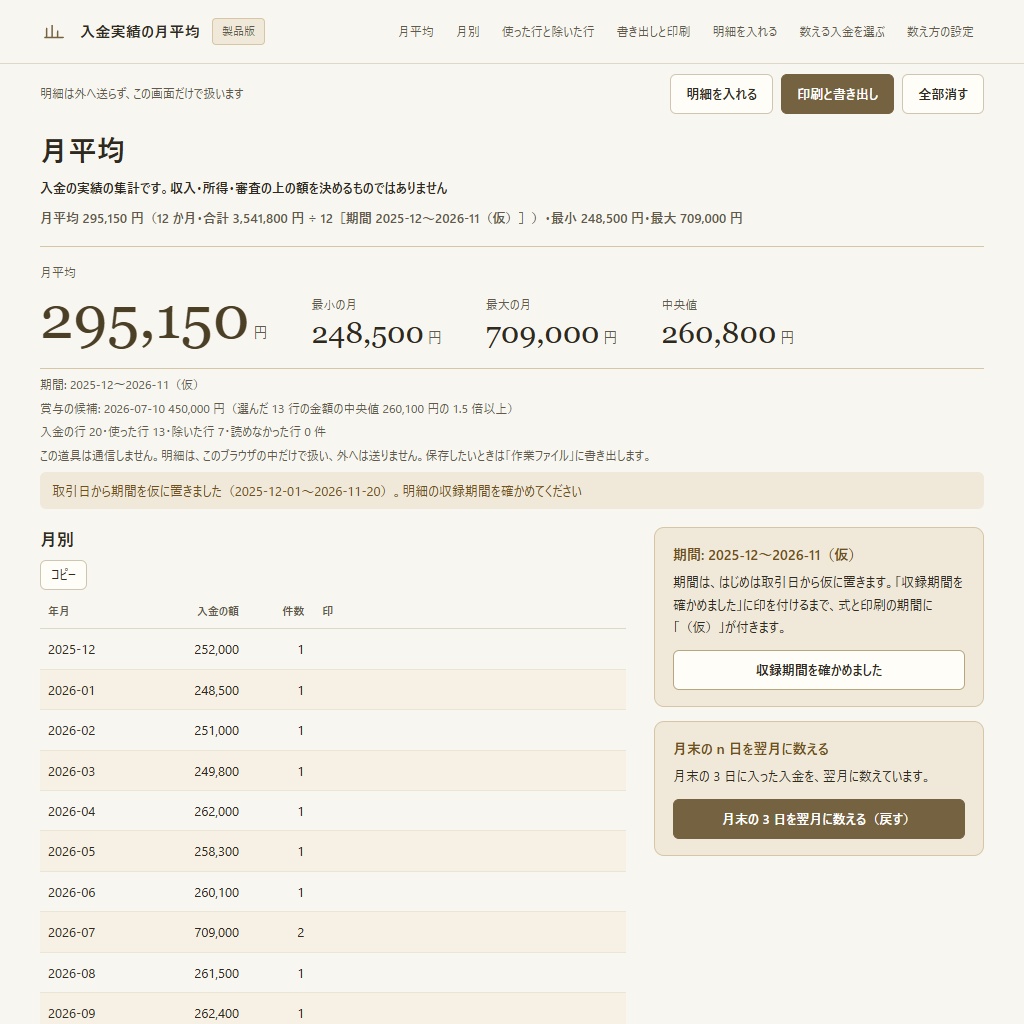Select the 2026-03 row month cell

pos(71,771)
